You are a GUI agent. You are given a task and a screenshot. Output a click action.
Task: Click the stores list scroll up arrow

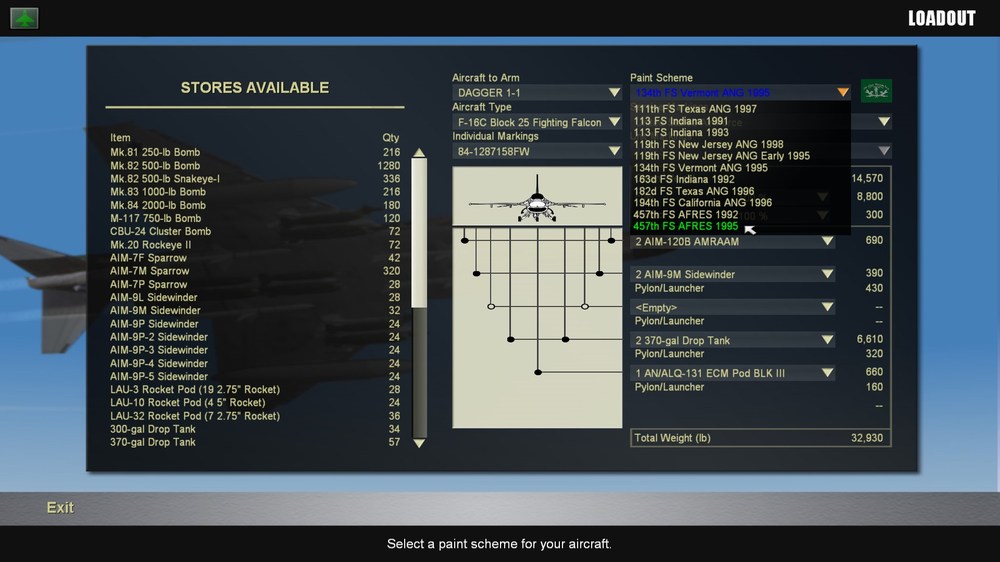click(x=419, y=152)
